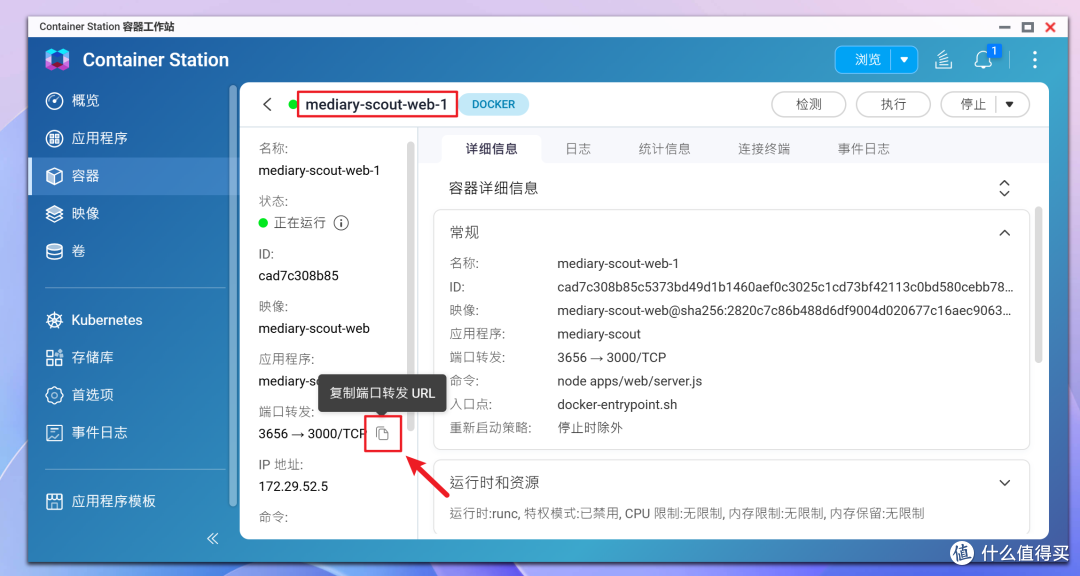Click the sha256 image digest value
This screenshot has width=1080, height=576.
(x=785, y=311)
